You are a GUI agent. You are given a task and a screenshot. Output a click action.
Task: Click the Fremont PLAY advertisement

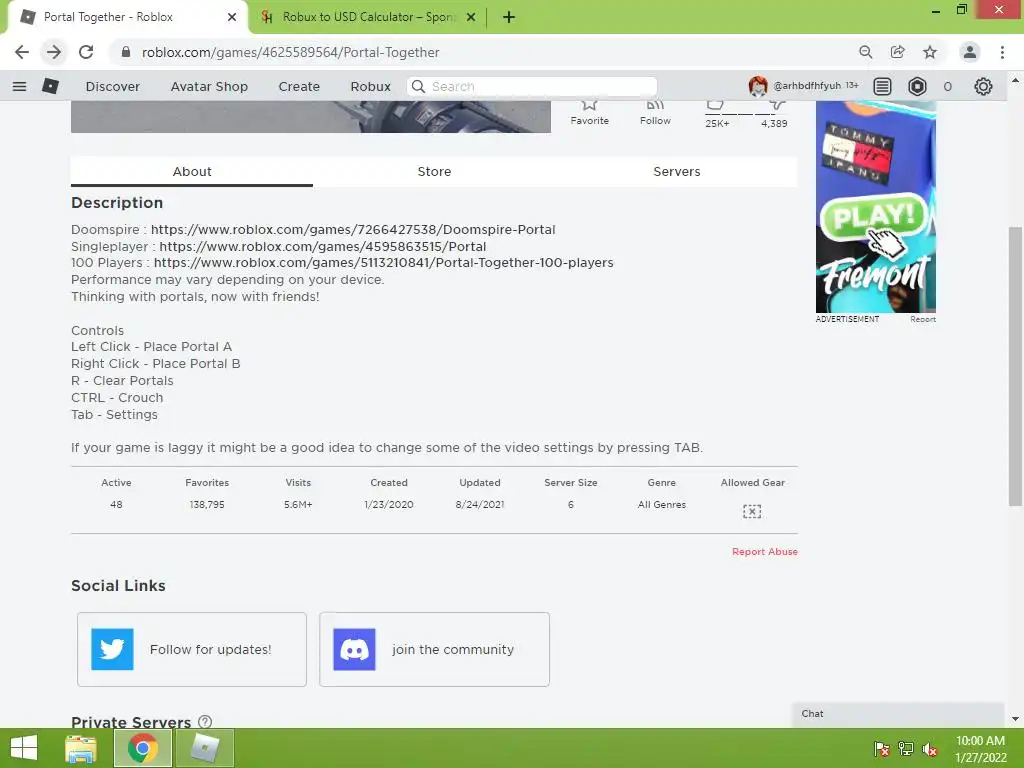876,206
